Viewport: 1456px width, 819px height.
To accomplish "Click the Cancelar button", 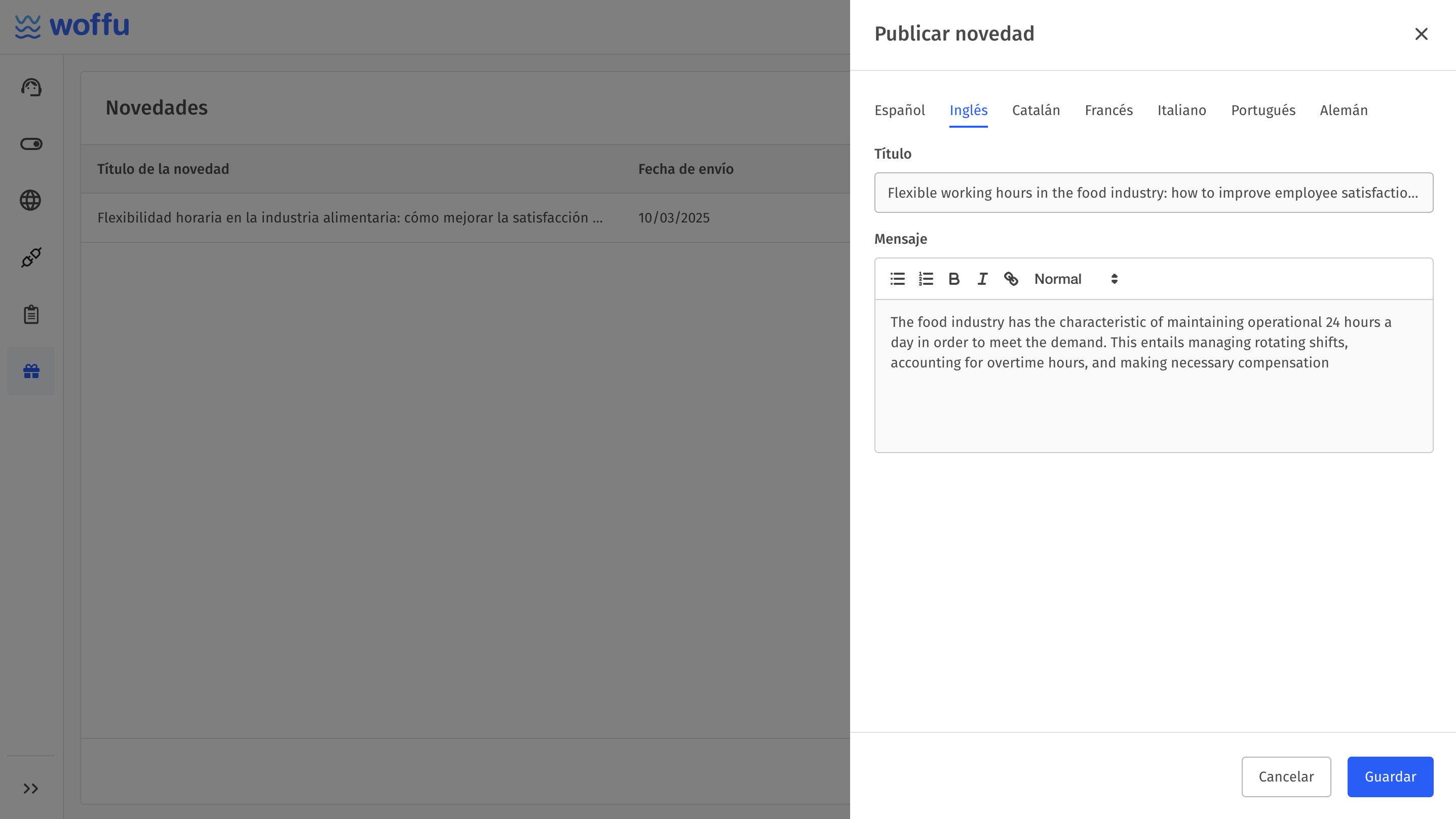I will point(1286,777).
